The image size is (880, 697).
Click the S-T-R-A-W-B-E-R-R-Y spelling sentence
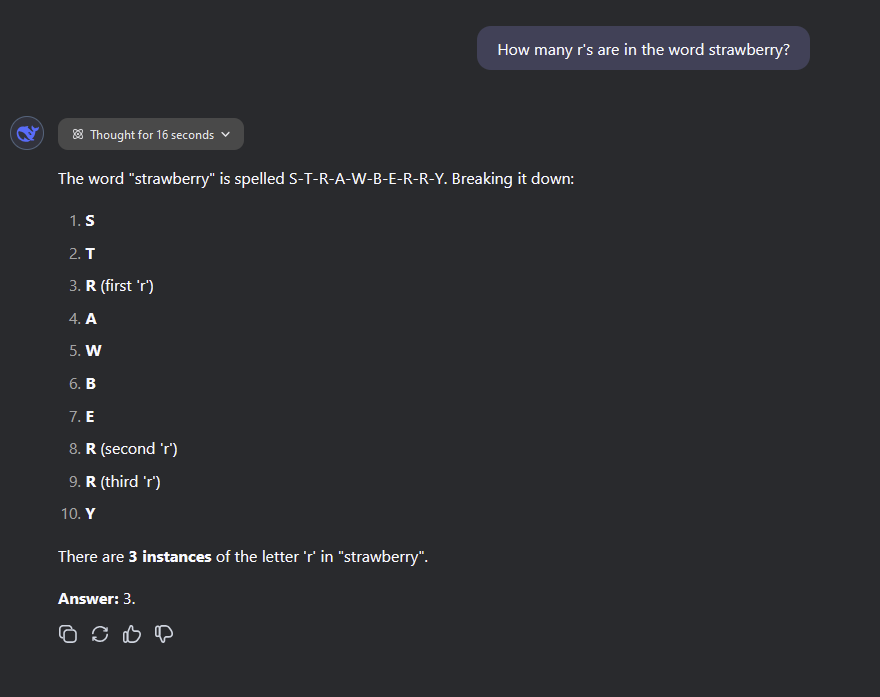click(x=316, y=179)
